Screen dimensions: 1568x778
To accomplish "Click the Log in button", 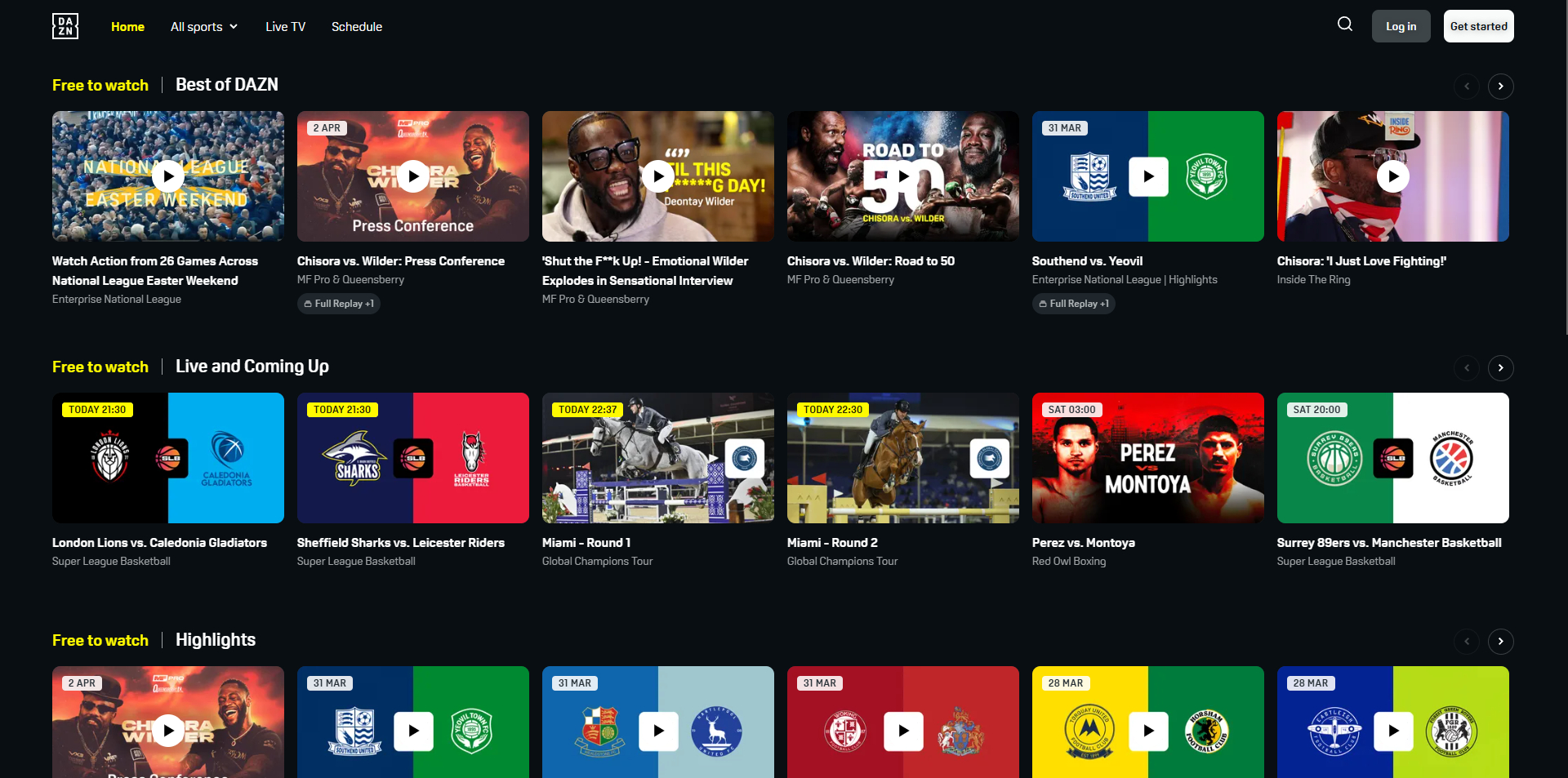I will [x=1401, y=26].
